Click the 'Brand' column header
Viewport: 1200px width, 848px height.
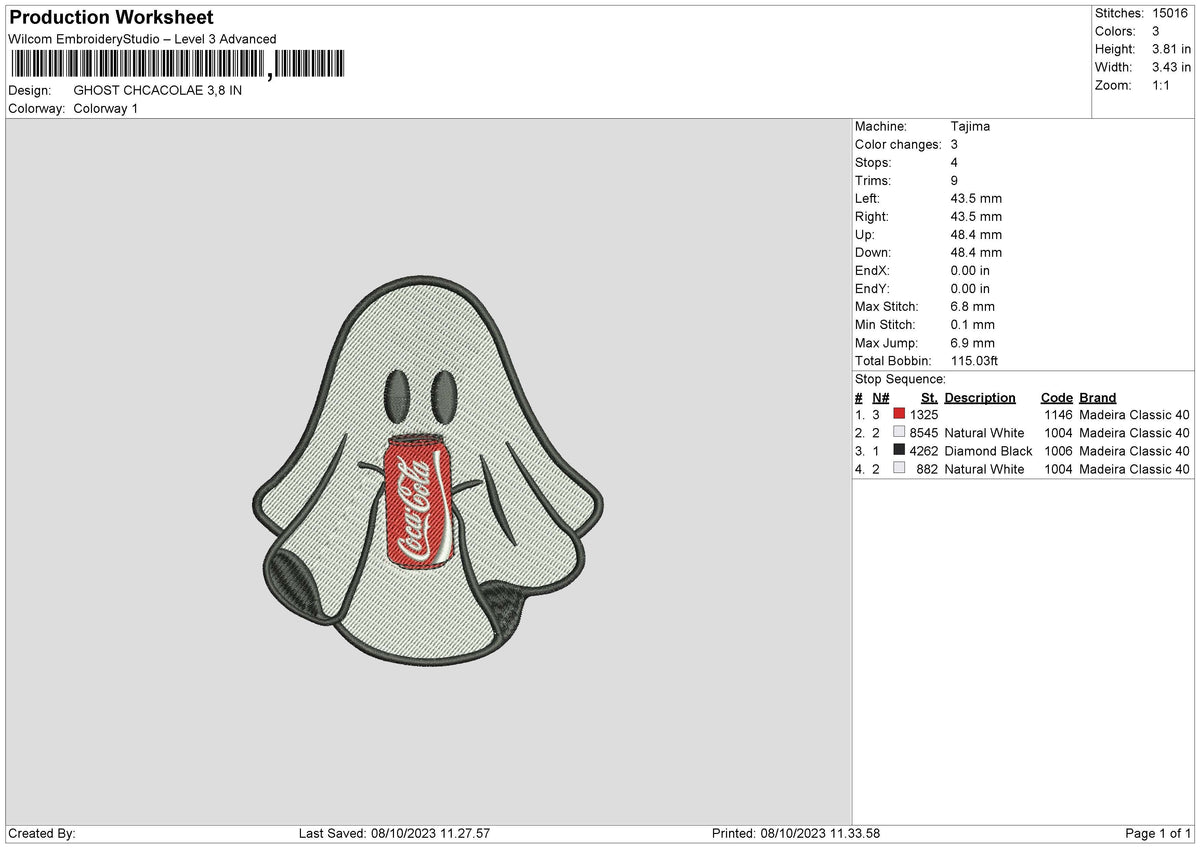[1098, 397]
